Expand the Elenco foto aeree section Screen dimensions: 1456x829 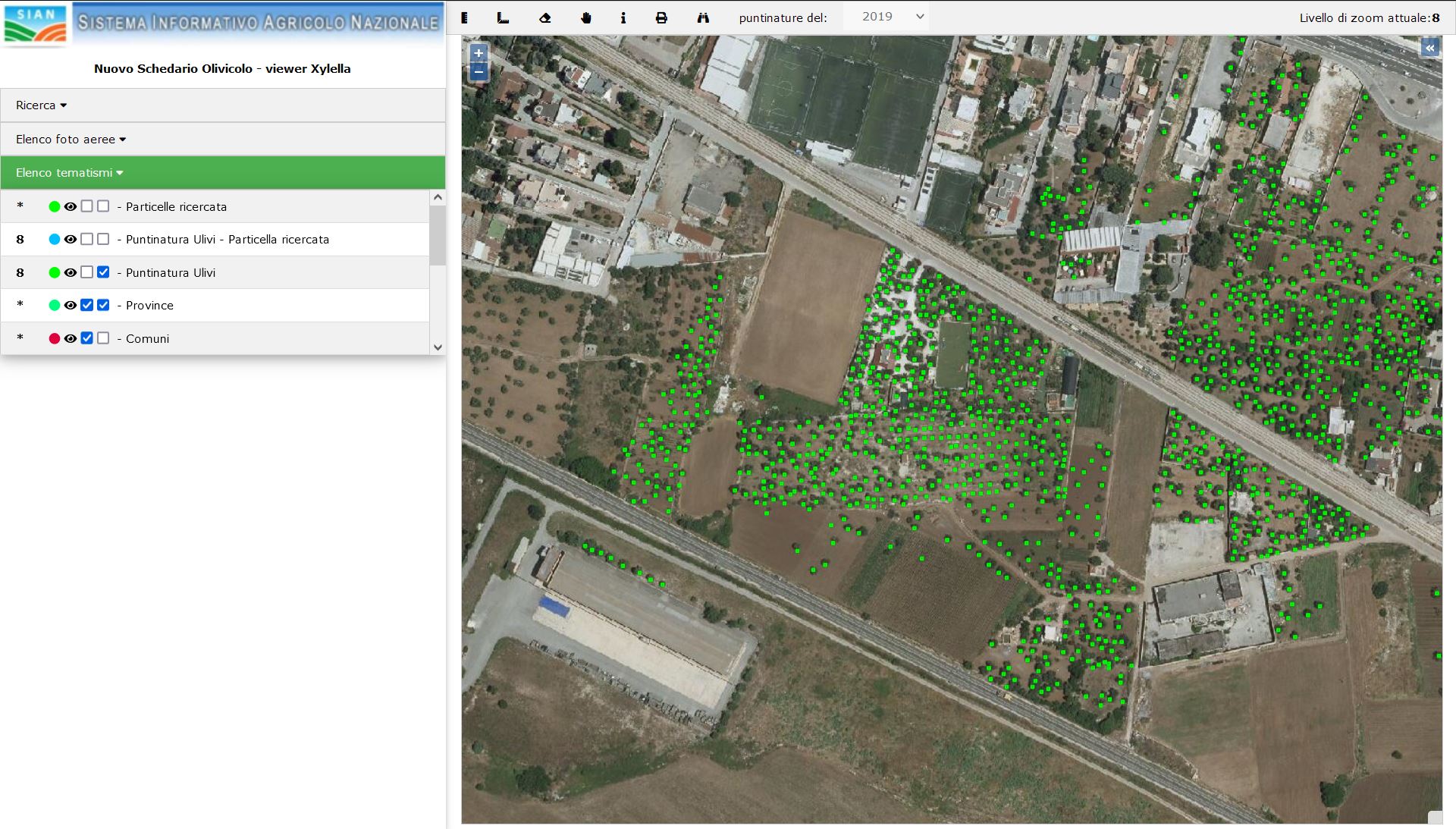point(71,140)
